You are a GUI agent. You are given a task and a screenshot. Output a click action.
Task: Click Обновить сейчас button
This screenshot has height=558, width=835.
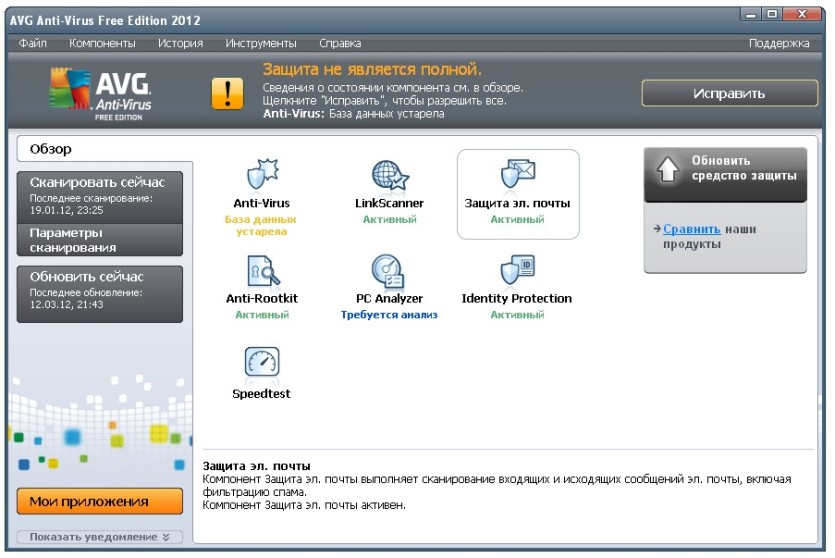point(100,294)
